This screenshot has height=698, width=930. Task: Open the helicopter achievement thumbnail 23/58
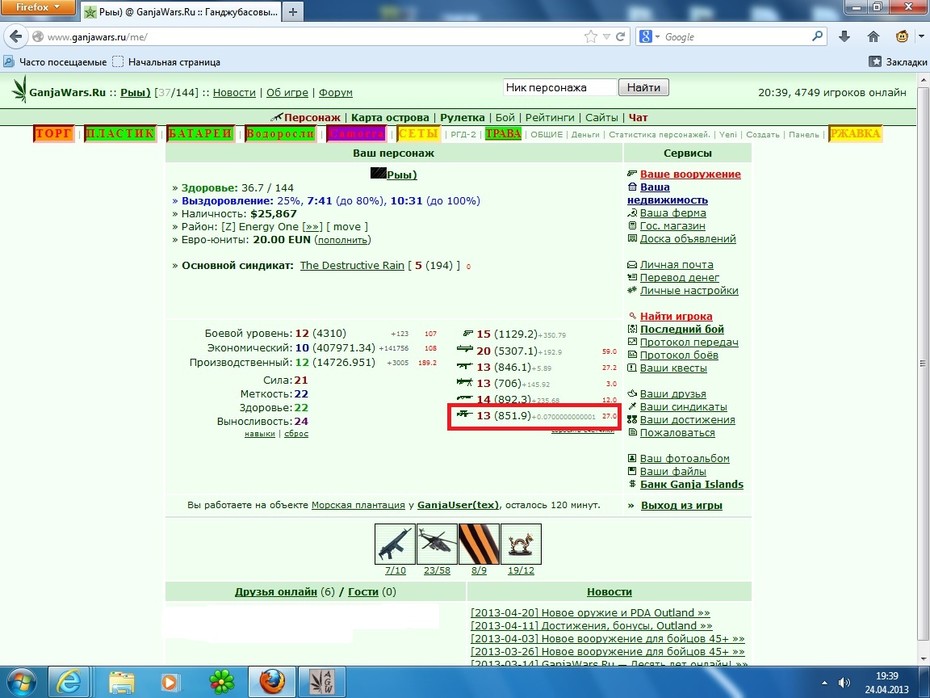(x=437, y=544)
